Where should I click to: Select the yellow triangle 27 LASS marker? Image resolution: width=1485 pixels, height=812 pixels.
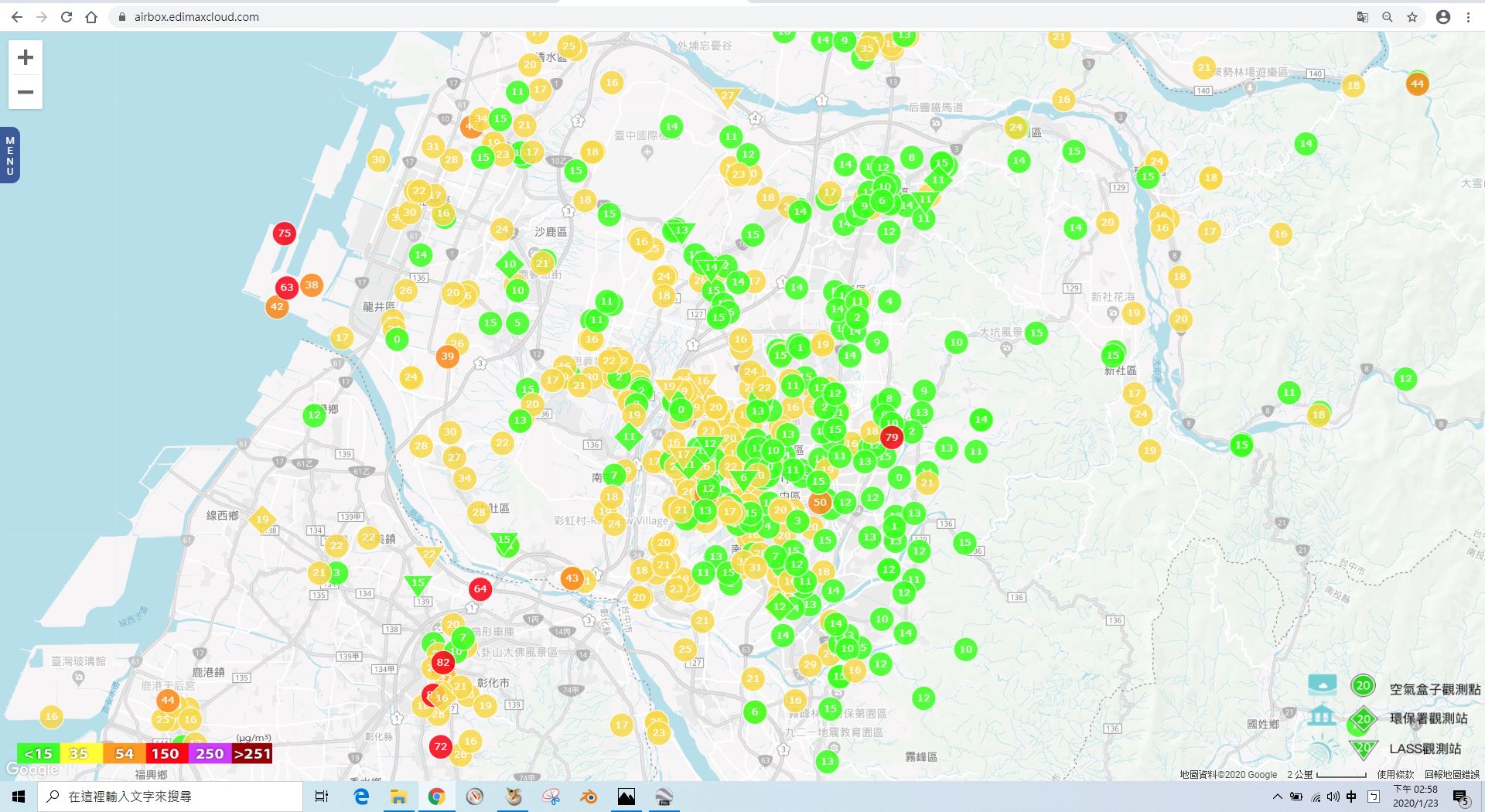tap(728, 96)
